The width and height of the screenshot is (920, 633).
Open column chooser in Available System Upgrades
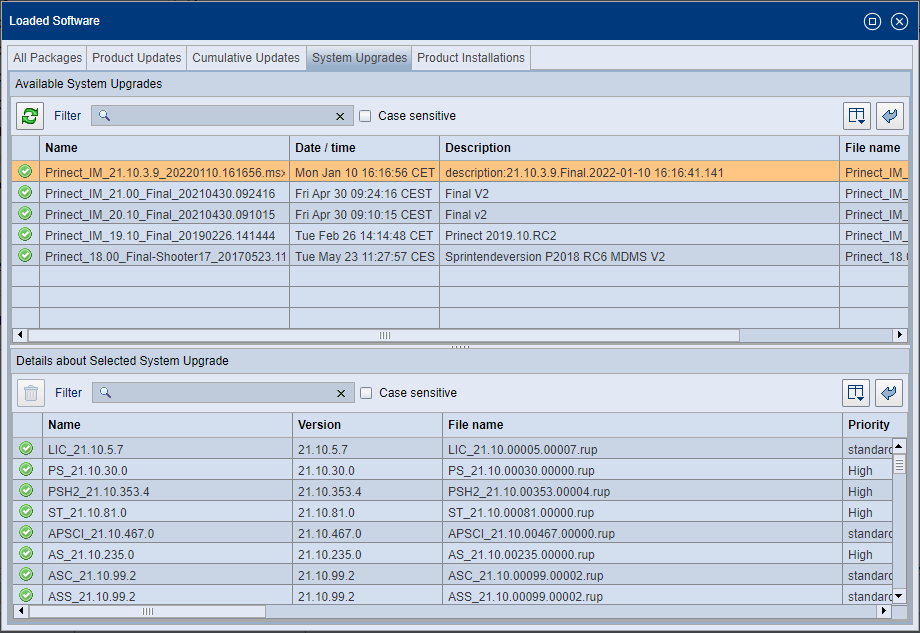coord(857,116)
